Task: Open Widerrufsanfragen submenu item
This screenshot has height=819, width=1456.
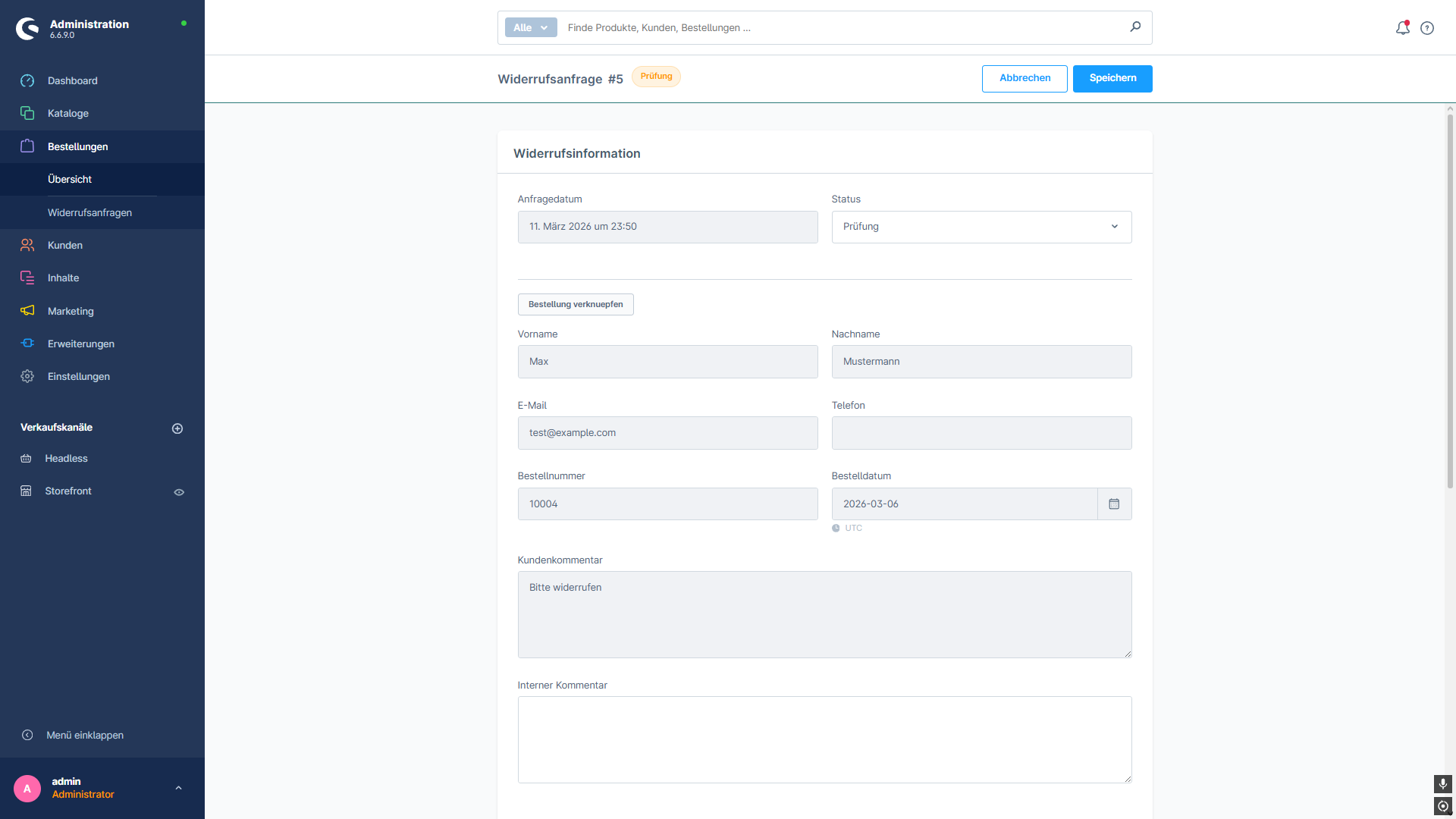Action: [89, 212]
